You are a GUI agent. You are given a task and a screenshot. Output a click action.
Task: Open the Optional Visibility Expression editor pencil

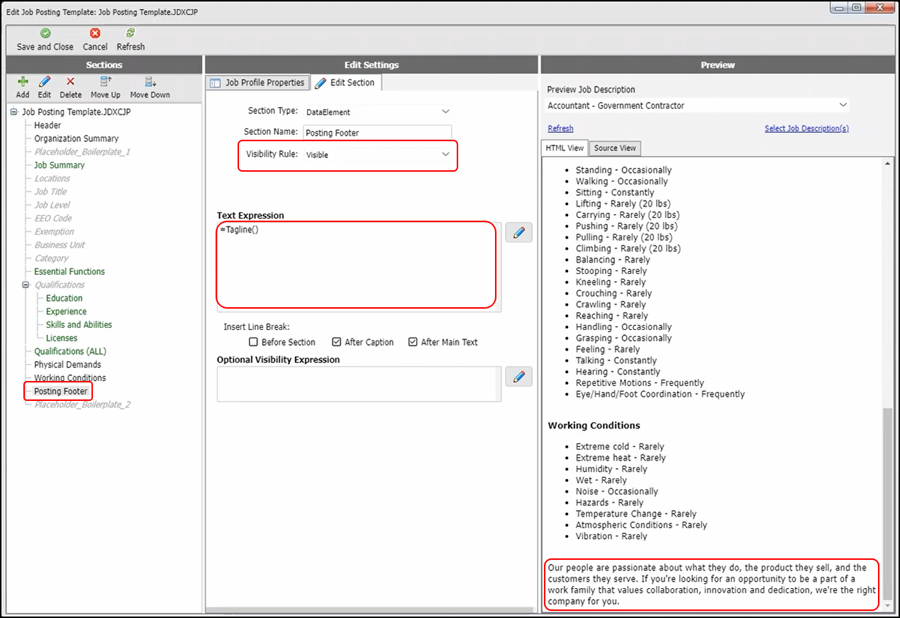[x=518, y=377]
